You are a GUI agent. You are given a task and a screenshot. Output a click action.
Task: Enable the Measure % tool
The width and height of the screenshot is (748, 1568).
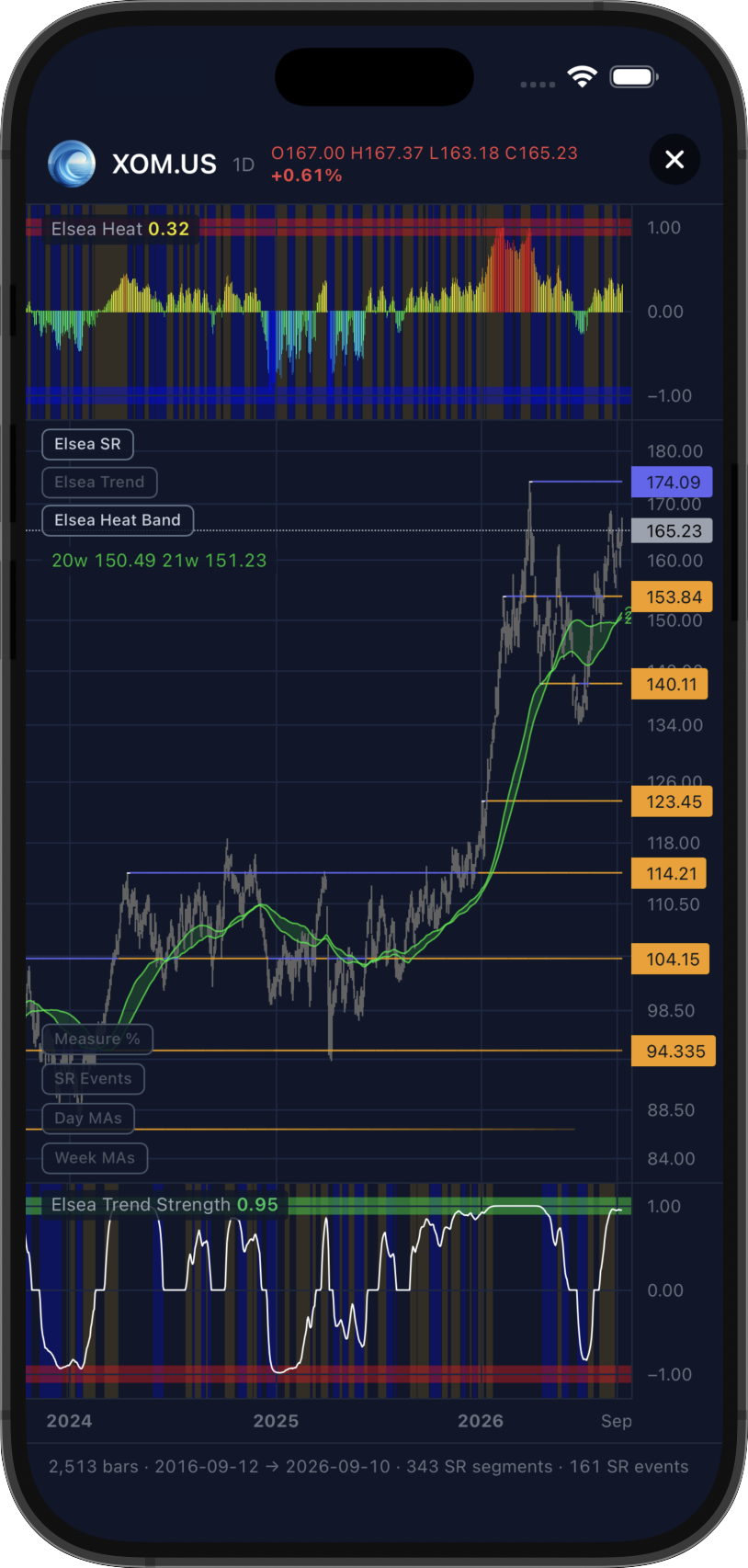pyautogui.click(x=97, y=1039)
